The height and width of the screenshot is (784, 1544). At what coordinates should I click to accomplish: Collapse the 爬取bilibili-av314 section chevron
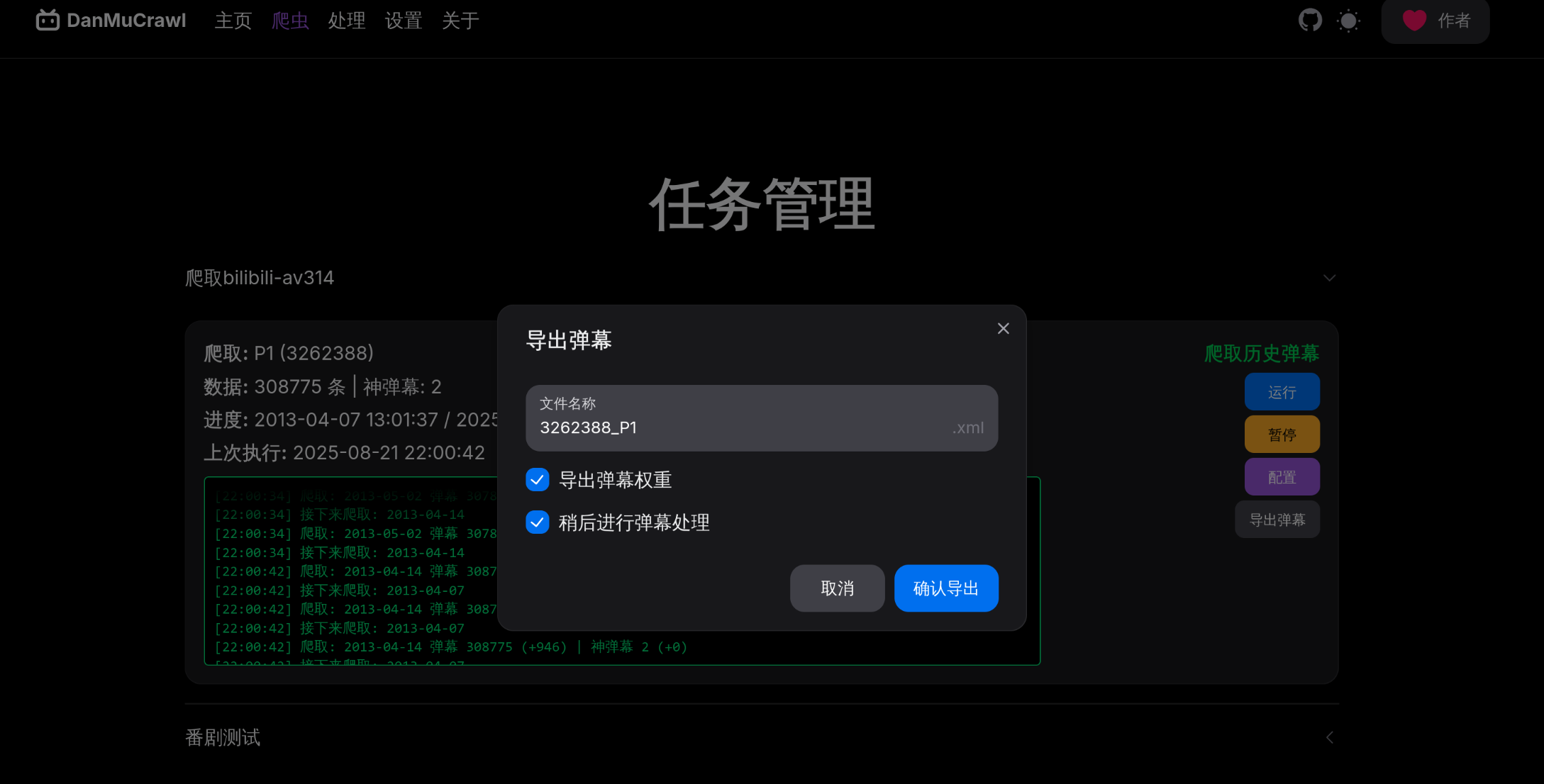[x=1329, y=277]
